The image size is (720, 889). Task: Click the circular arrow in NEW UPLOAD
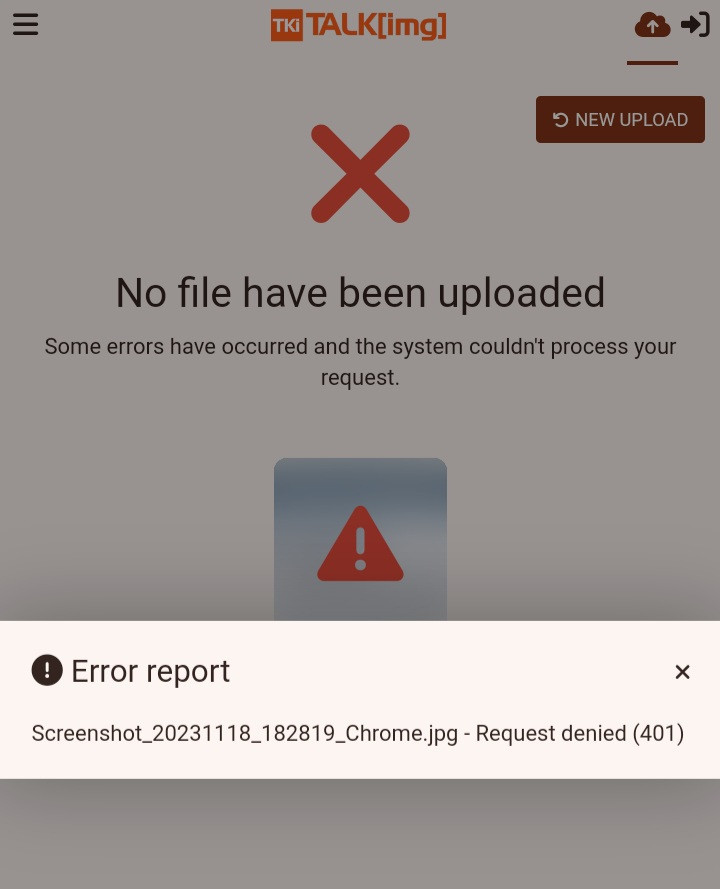click(560, 120)
